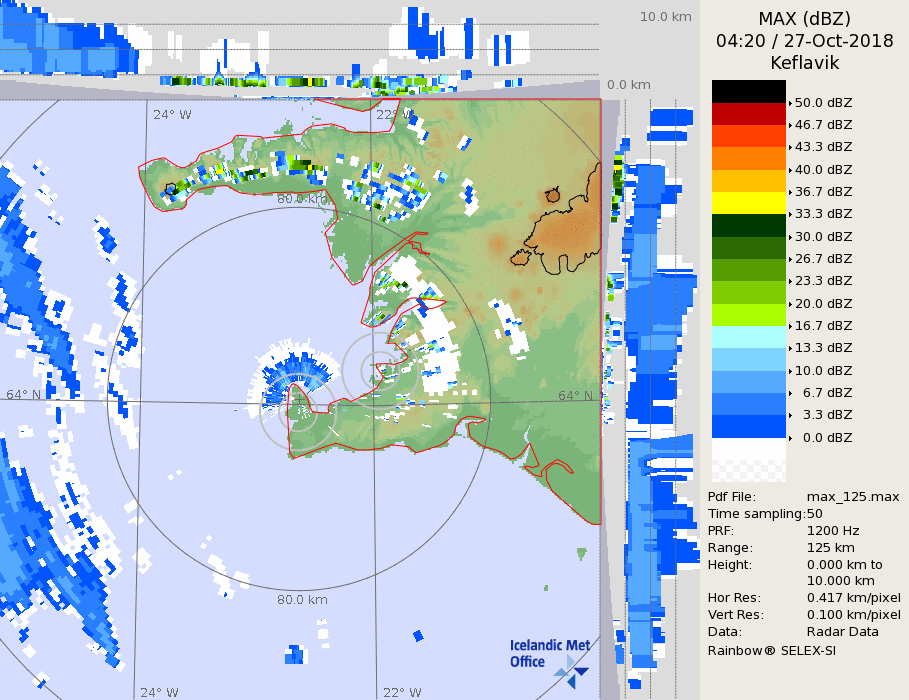Click the 04:20 / 27-Oct-2018 timestamp
The width and height of the screenshot is (909, 700).
[804, 41]
